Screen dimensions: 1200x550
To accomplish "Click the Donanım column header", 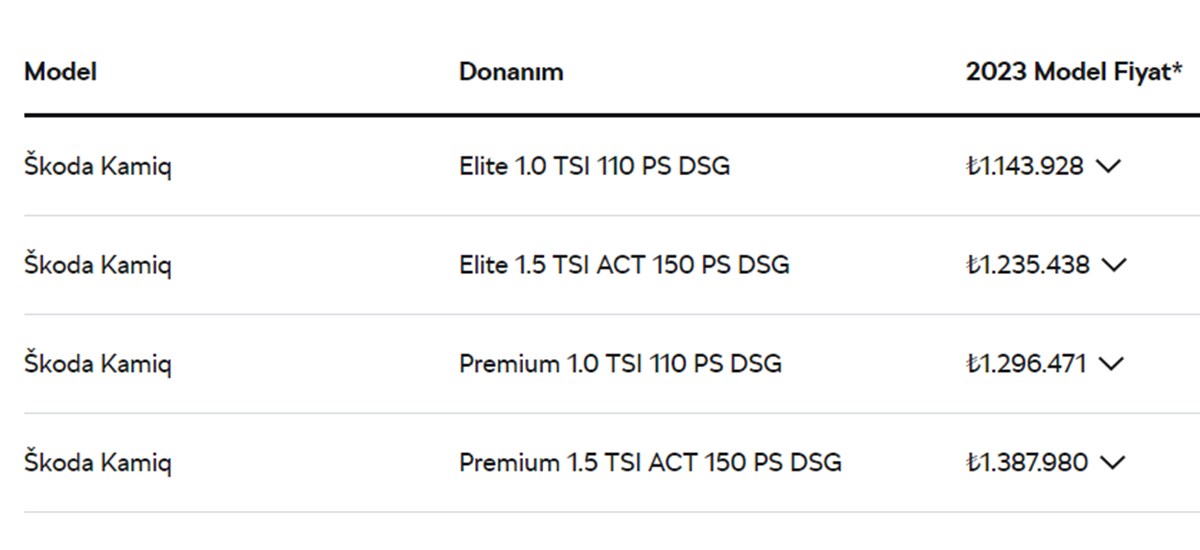I will coord(511,72).
